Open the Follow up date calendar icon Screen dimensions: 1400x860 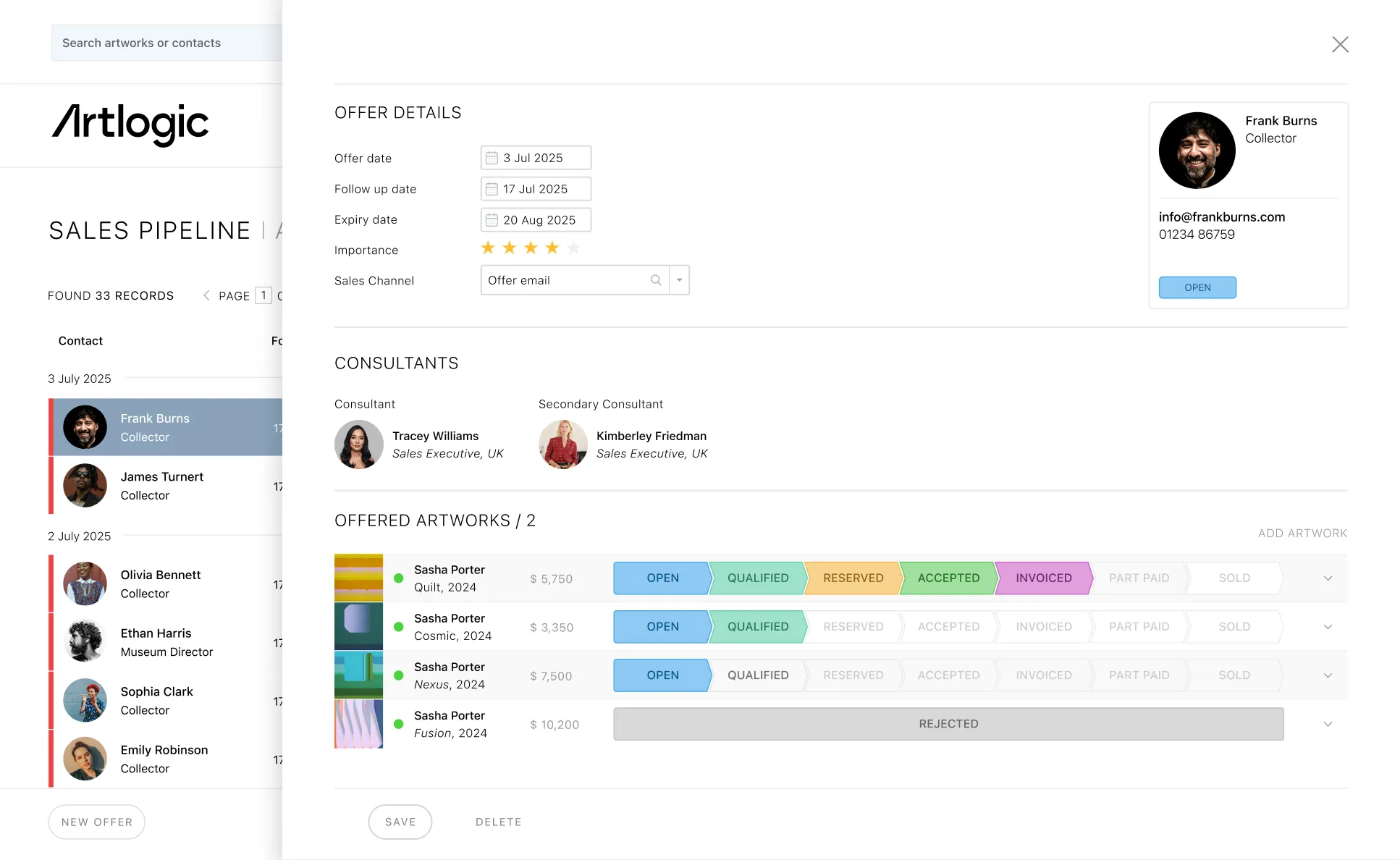pos(492,189)
